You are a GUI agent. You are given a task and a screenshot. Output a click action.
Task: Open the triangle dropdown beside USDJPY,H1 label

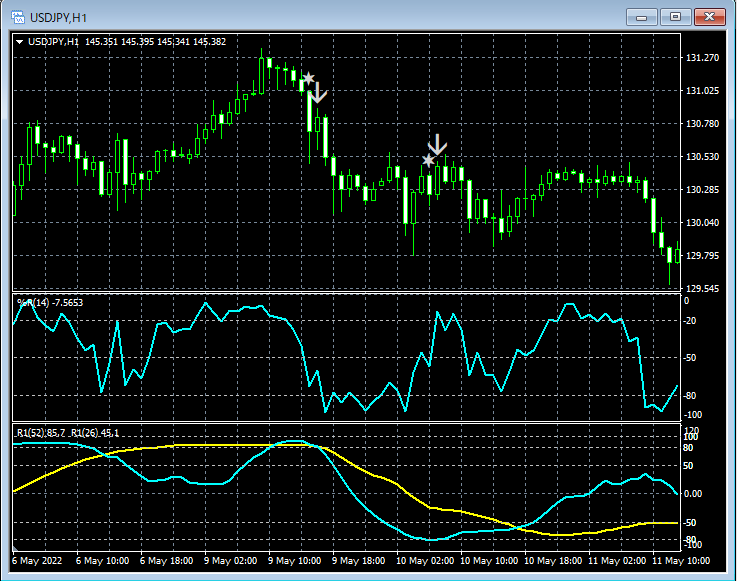[20, 42]
